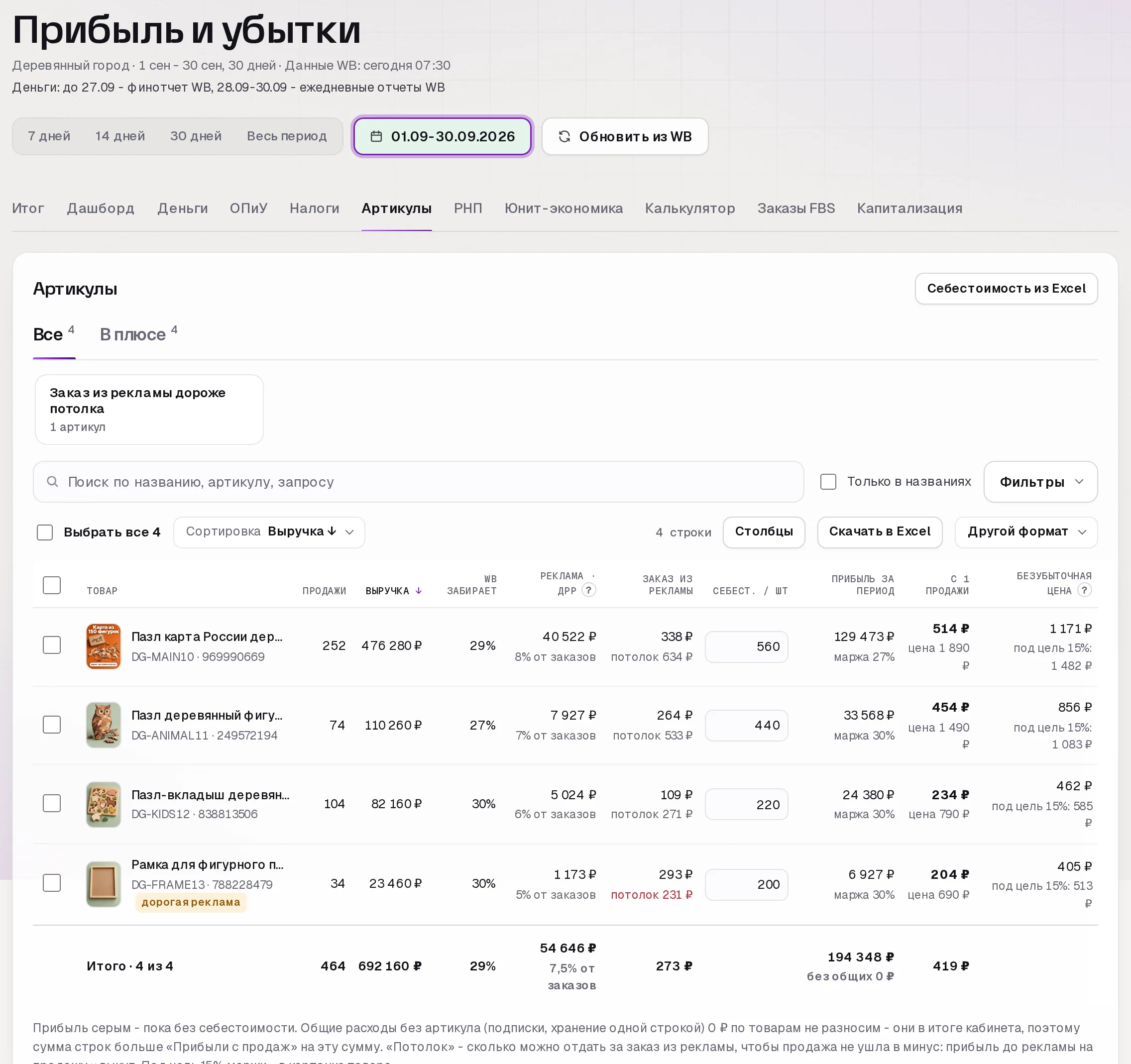Enable the Только в названиях checkbox
The width and height of the screenshot is (1131, 1064).
point(828,482)
